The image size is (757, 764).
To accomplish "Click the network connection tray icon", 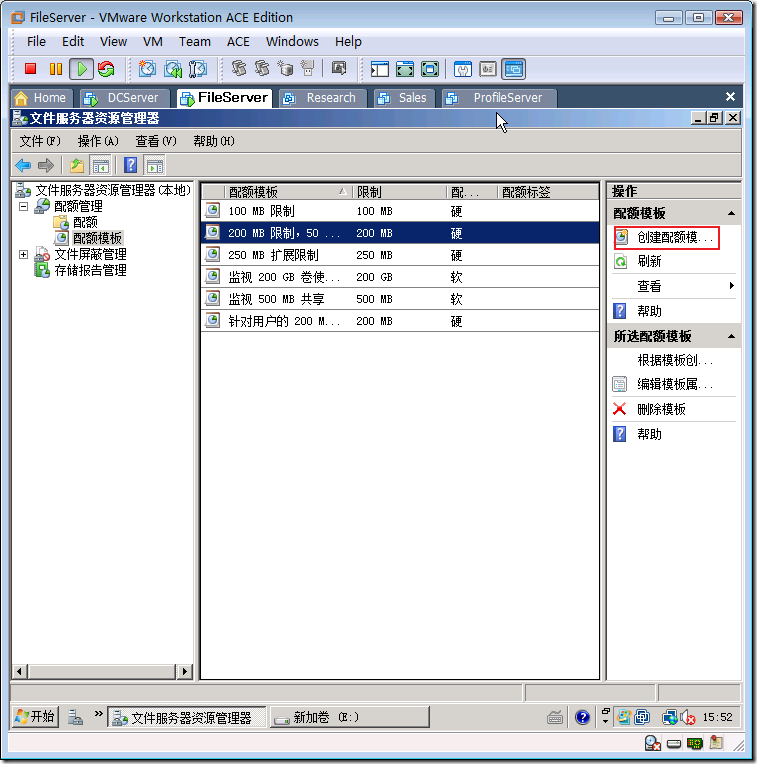I will 669,717.
